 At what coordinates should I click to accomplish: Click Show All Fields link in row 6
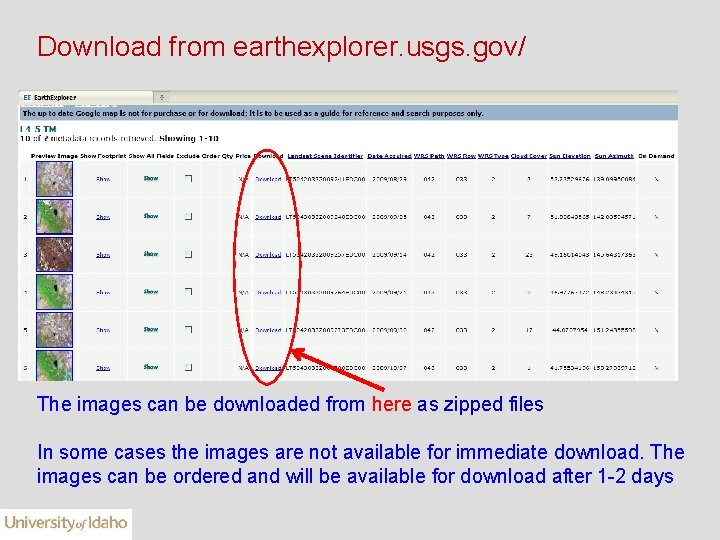(x=151, y=367)
